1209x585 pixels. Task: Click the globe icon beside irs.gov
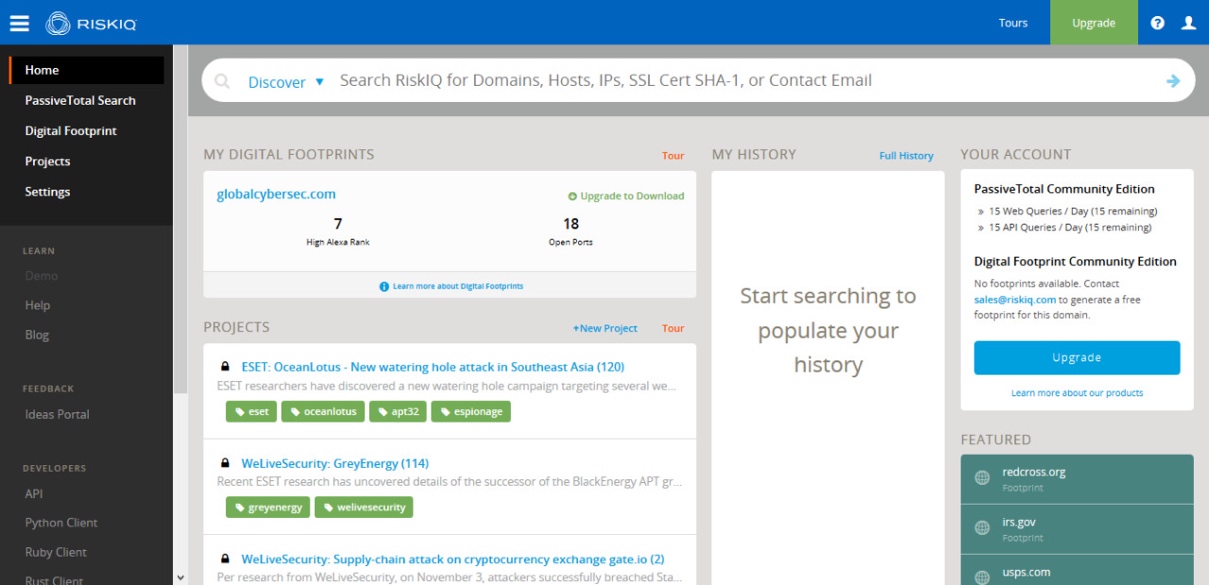982,529
